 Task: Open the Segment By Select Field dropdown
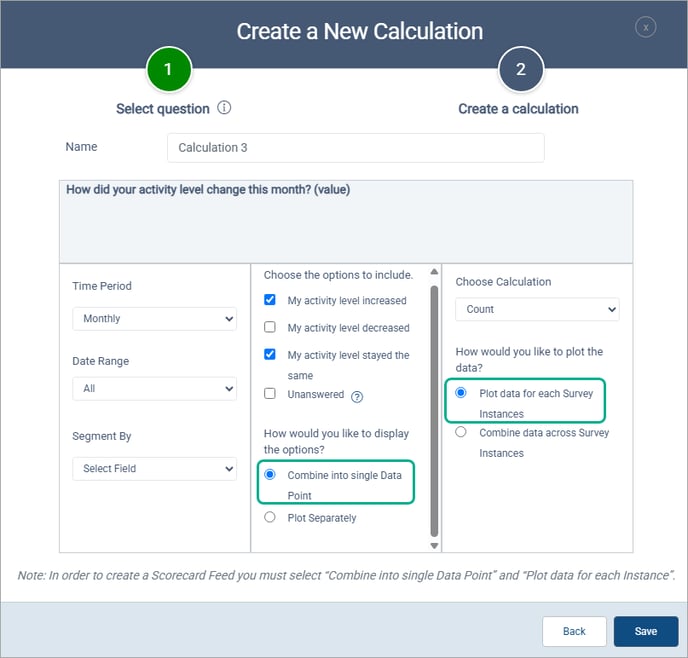[x=154, y=468]
